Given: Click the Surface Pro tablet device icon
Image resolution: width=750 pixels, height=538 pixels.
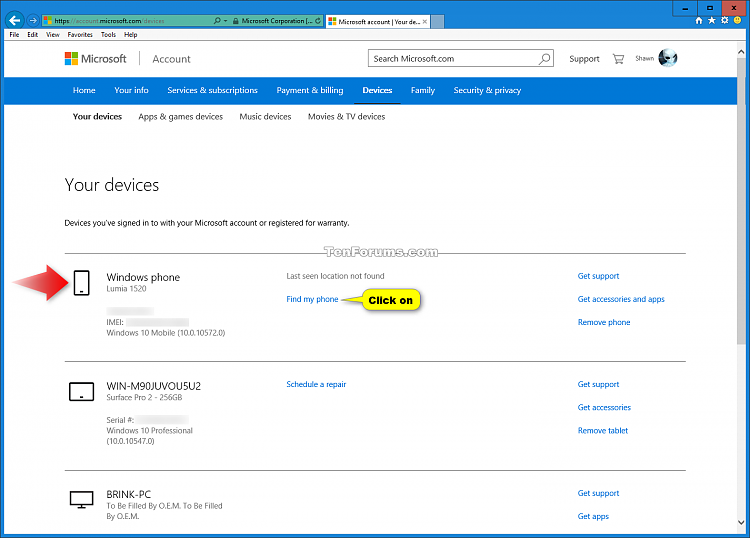Looking at the screenshot, I should click(x=81, y=391).
